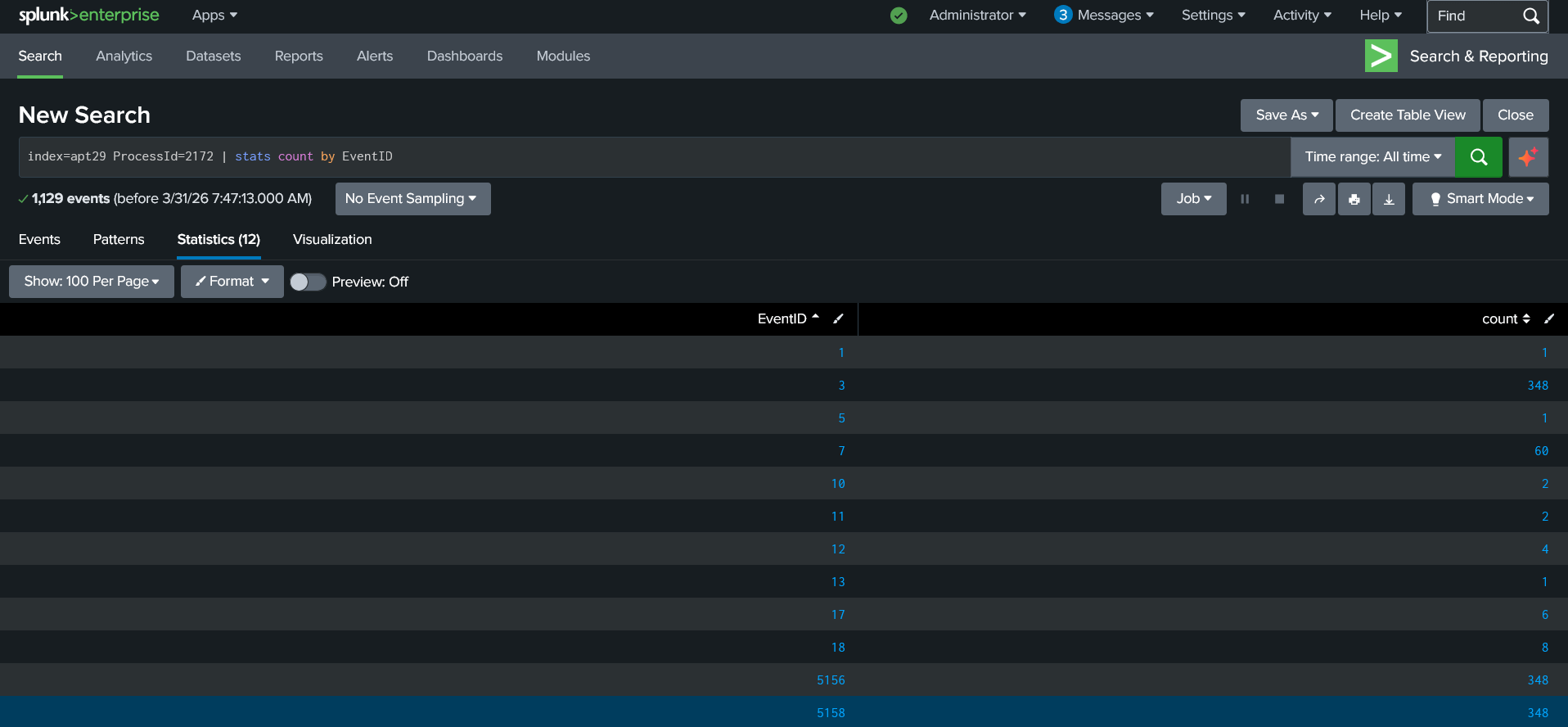The image size is (1568, 727).
Task: Click into the search query input
Action: tap(654, 157)
